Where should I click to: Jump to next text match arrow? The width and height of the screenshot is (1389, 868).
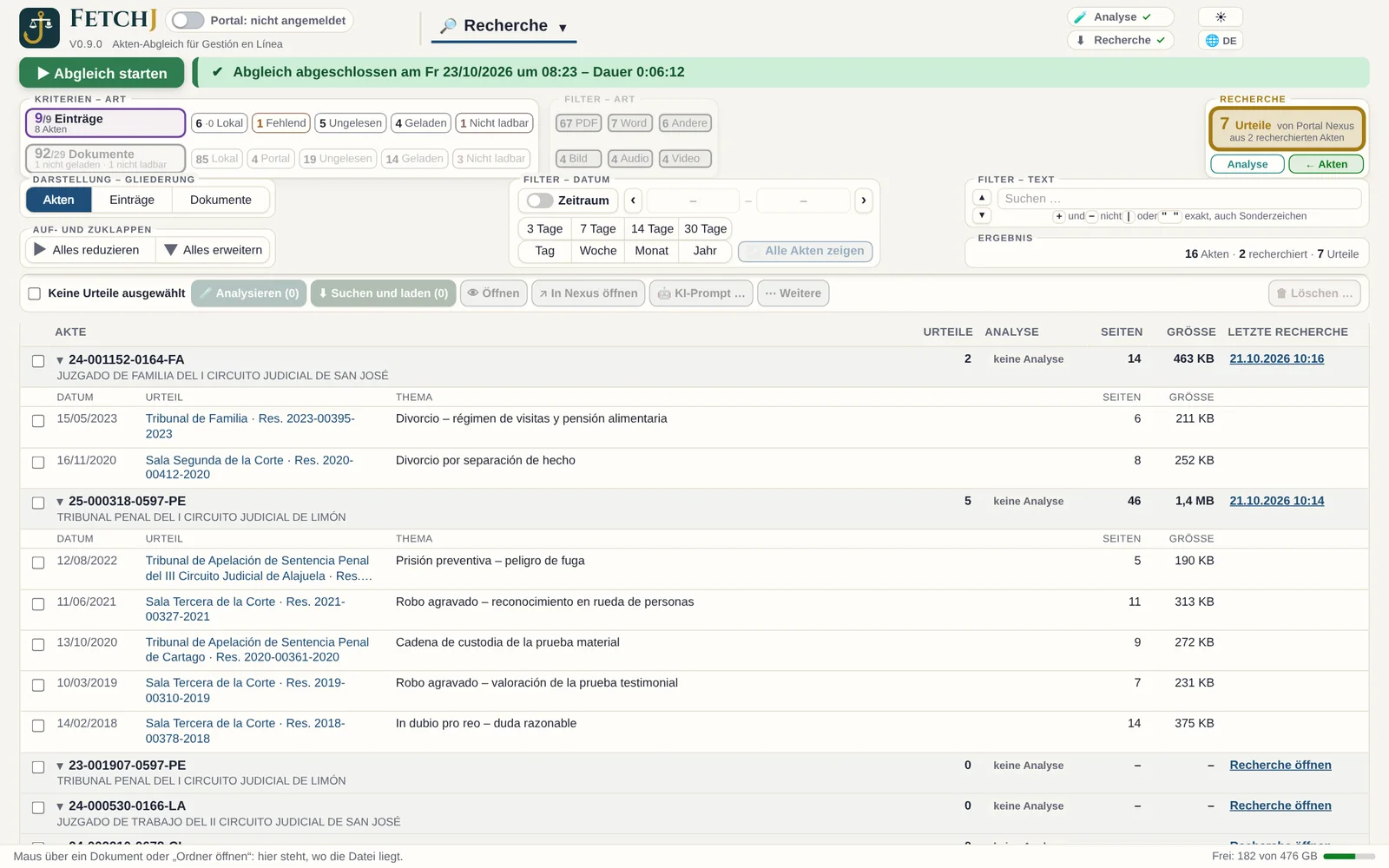pos(982,215)
